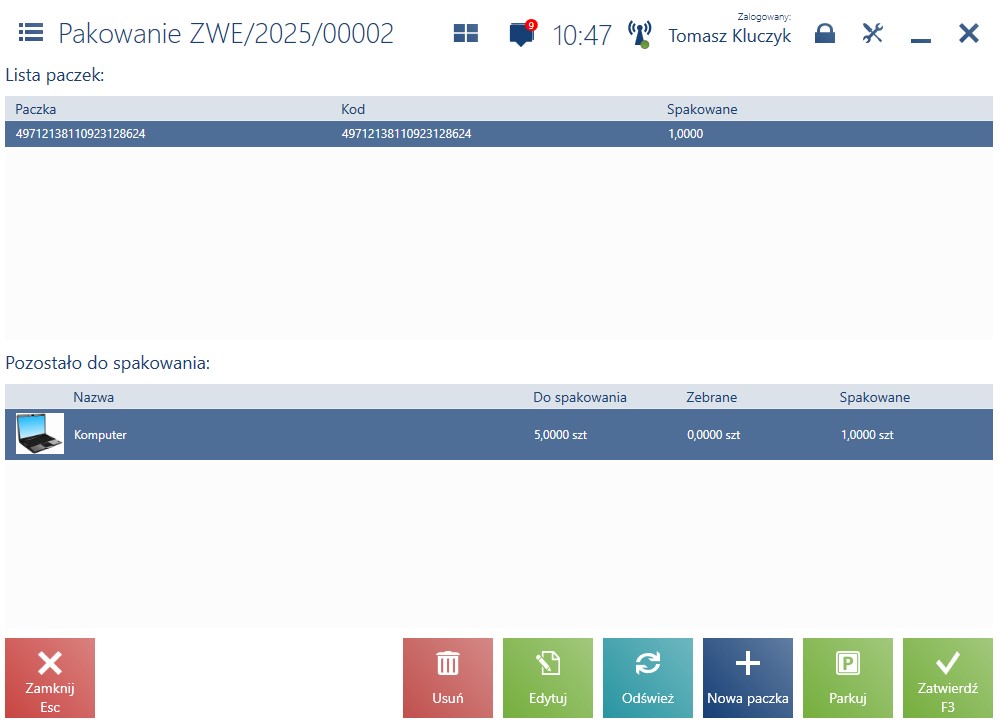Click the Do spakowania column header
The width and height of the screenshot is (1000, 724).
[x=580, y=397]
